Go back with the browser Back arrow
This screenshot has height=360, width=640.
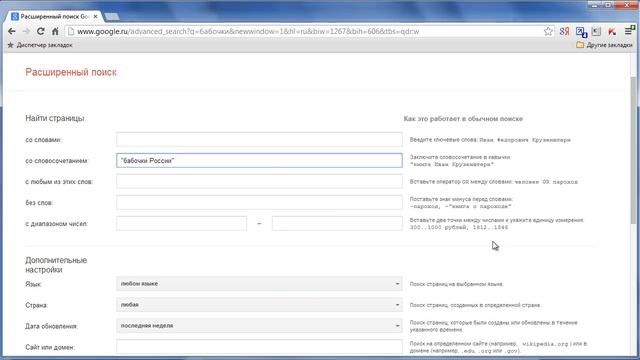click(x=12, y=31)
